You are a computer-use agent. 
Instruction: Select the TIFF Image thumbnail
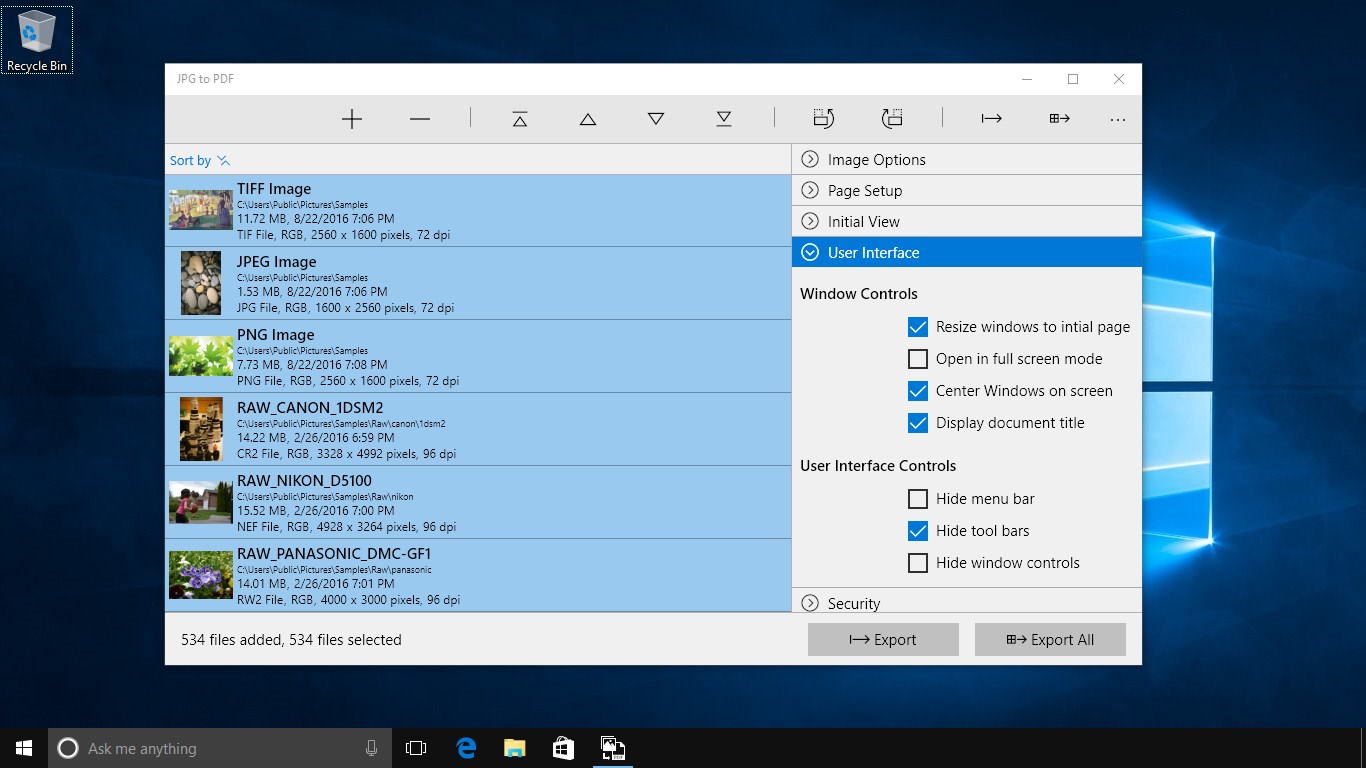[x=200, y=210]
